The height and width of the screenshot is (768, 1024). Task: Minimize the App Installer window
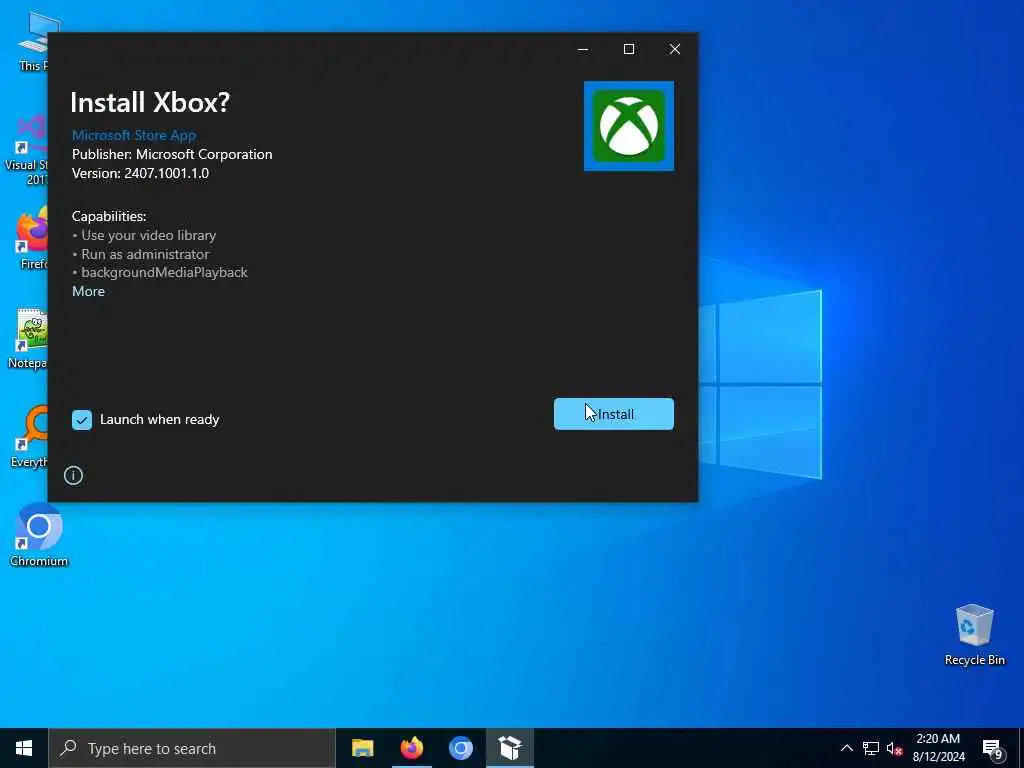click(x=583, y=49)
